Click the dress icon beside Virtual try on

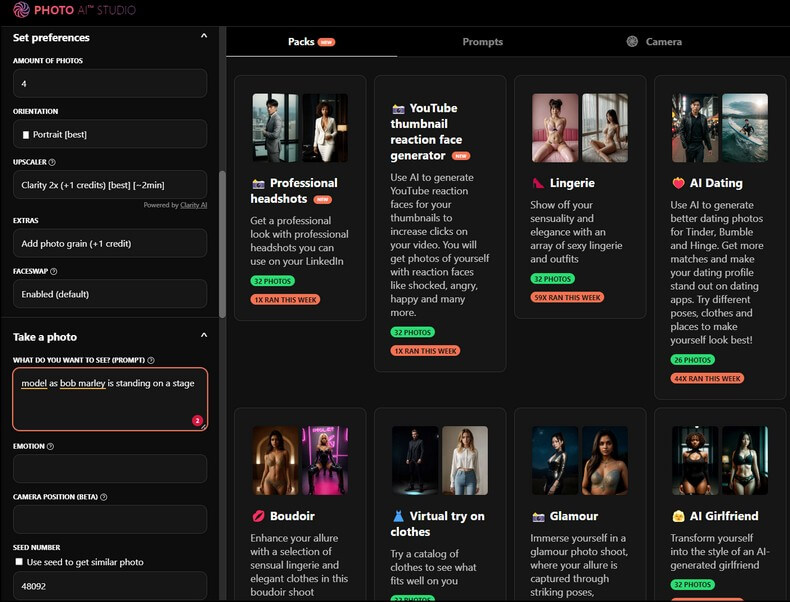pos(398,516)
